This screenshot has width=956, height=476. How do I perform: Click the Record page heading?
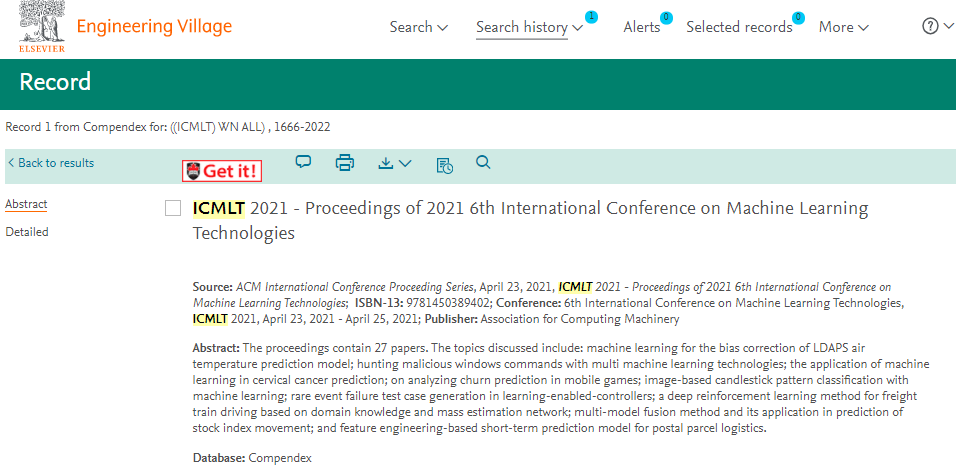pyautogui.click(x=55, y=82)
